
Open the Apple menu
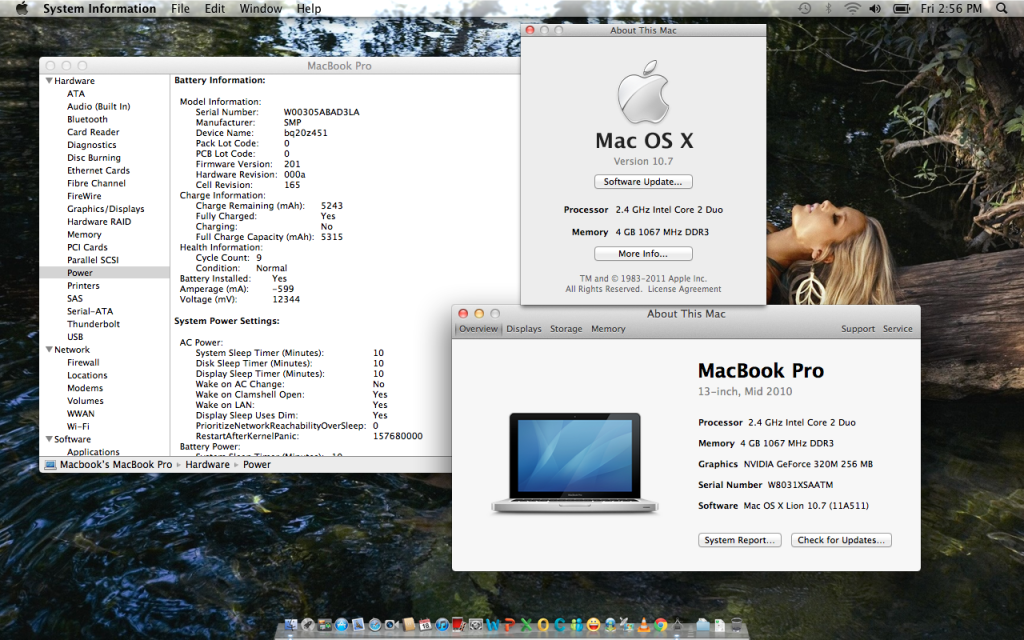coord(22,8)
